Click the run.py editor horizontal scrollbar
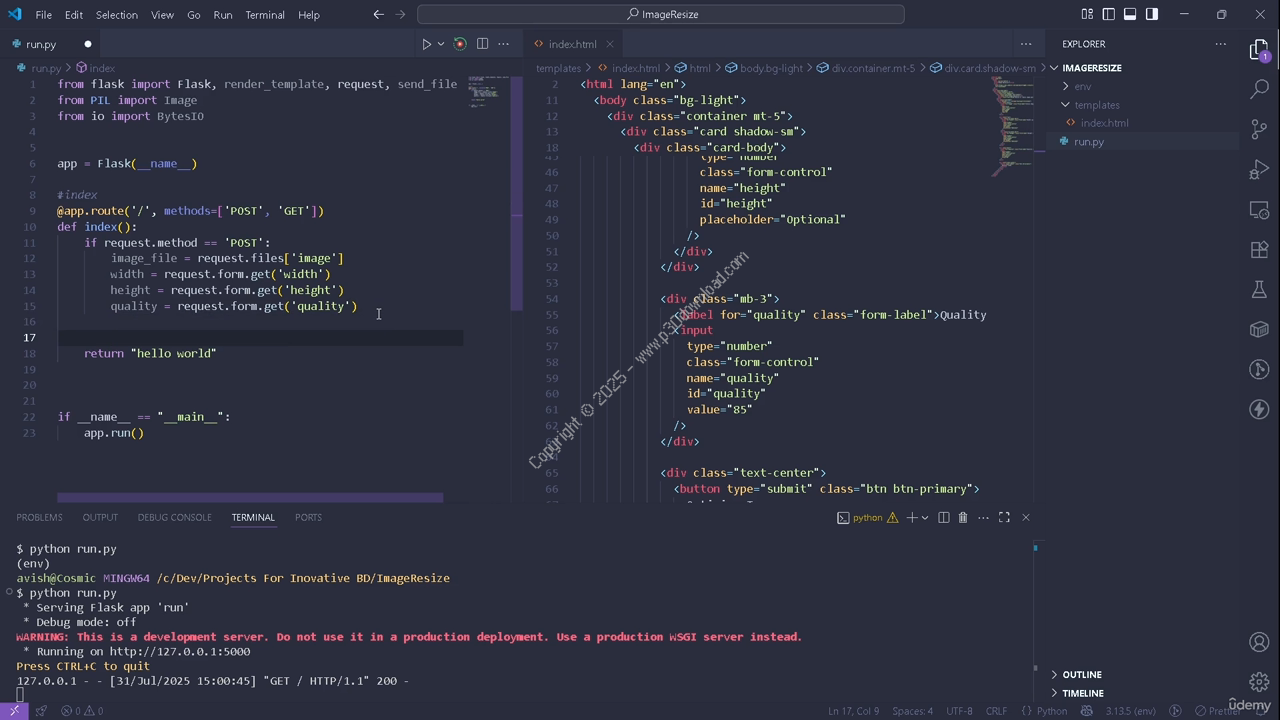 tap(250, 497)
